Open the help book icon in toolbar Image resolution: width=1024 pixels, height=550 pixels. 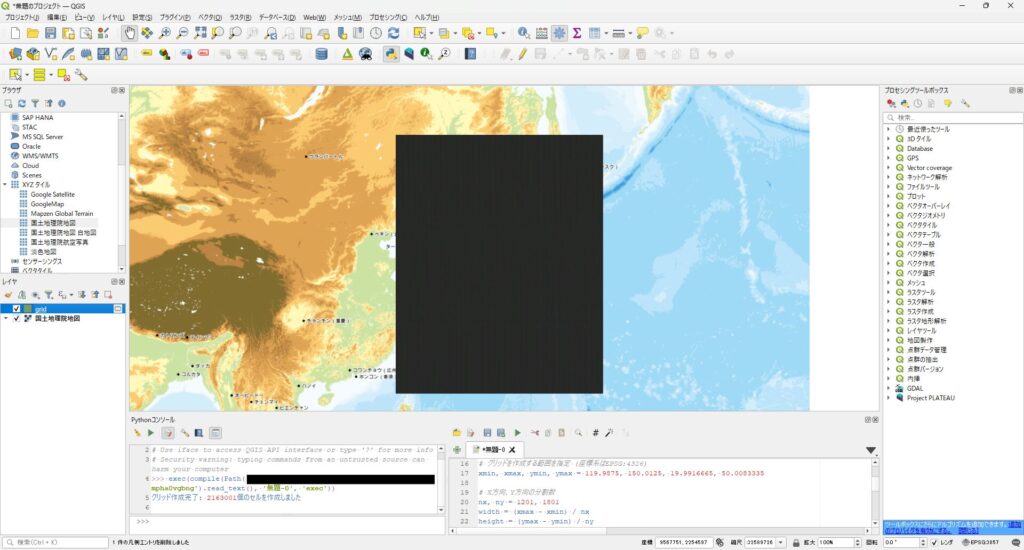[x=470, y=54]
